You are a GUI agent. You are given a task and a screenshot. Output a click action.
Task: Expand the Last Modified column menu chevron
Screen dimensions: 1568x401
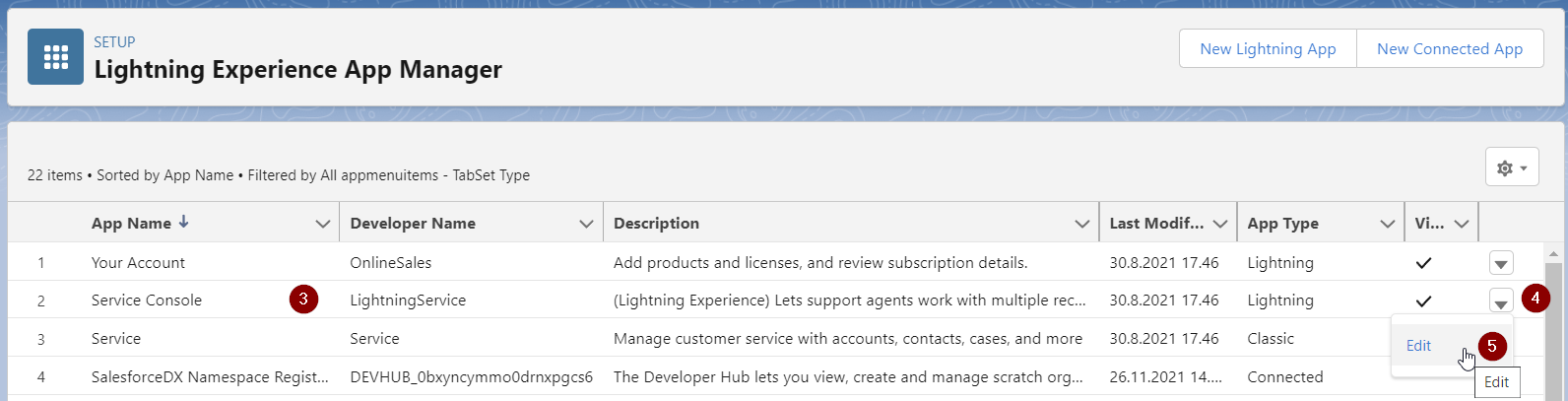(1220, 224)
